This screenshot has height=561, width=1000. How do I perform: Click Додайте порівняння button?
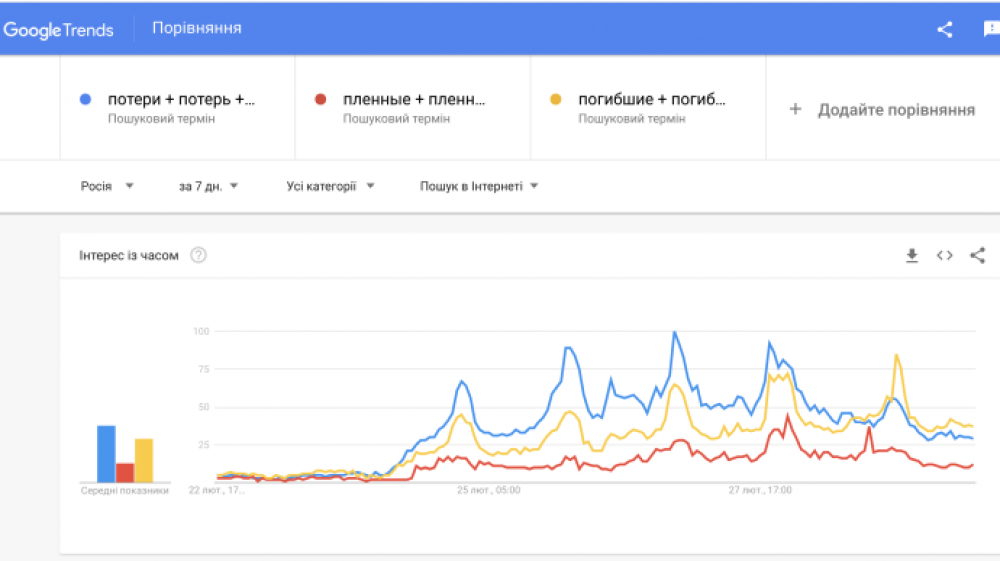coord(895,110)
